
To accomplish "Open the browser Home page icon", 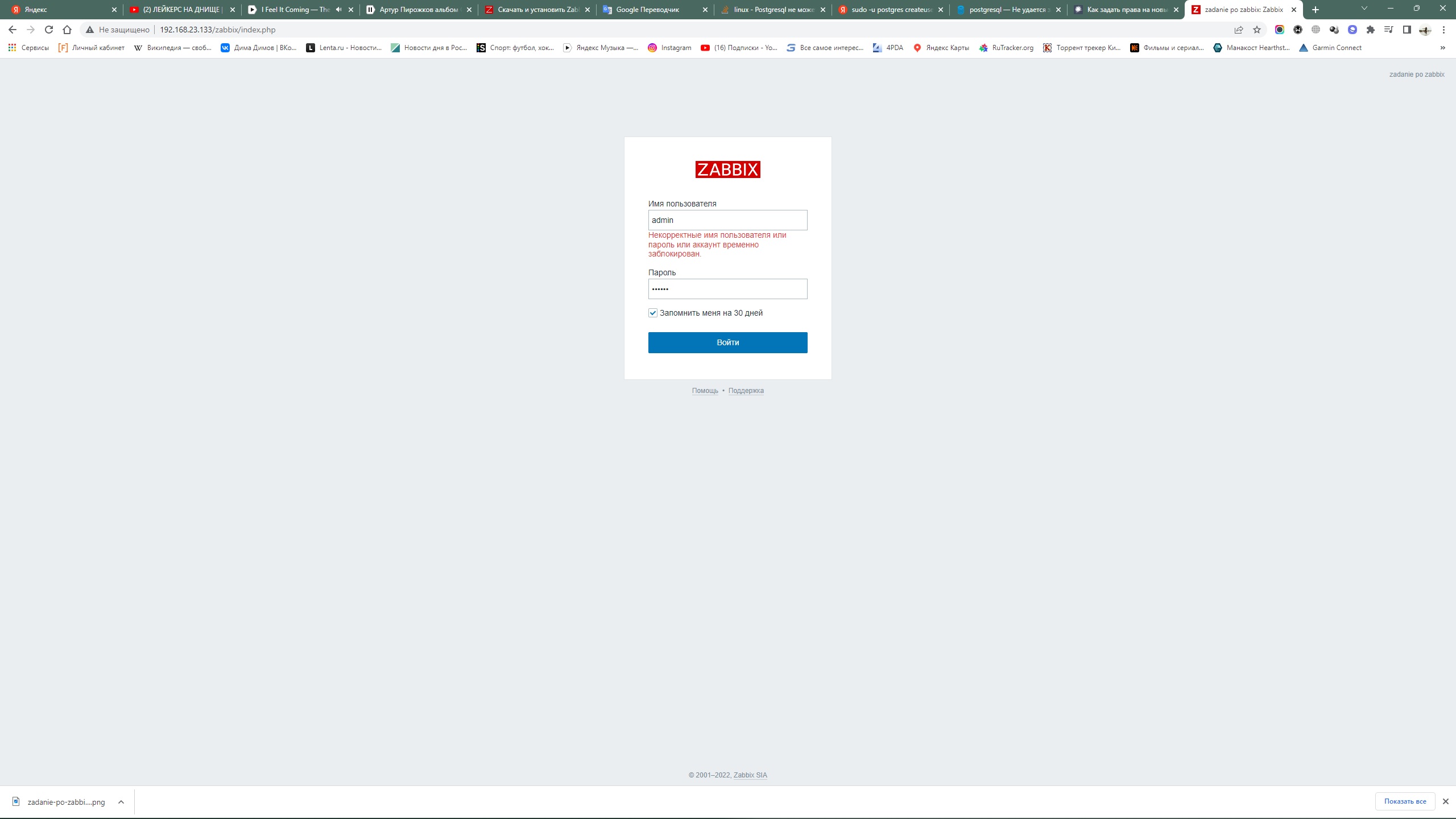I will coord(67,30).
